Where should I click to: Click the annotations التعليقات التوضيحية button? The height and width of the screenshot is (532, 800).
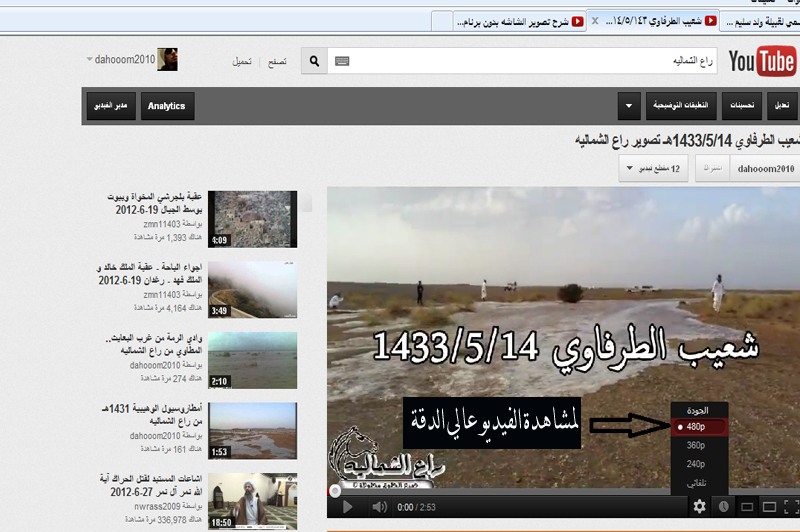point(681,106)
